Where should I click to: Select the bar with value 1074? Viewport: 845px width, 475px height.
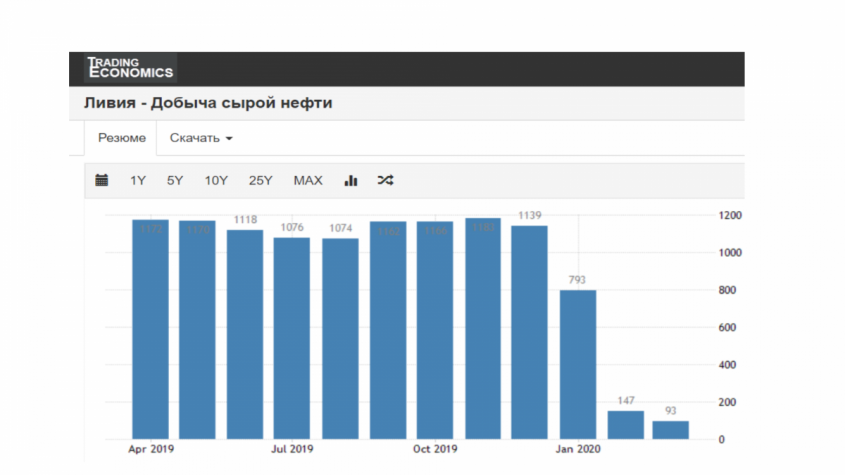340,338
